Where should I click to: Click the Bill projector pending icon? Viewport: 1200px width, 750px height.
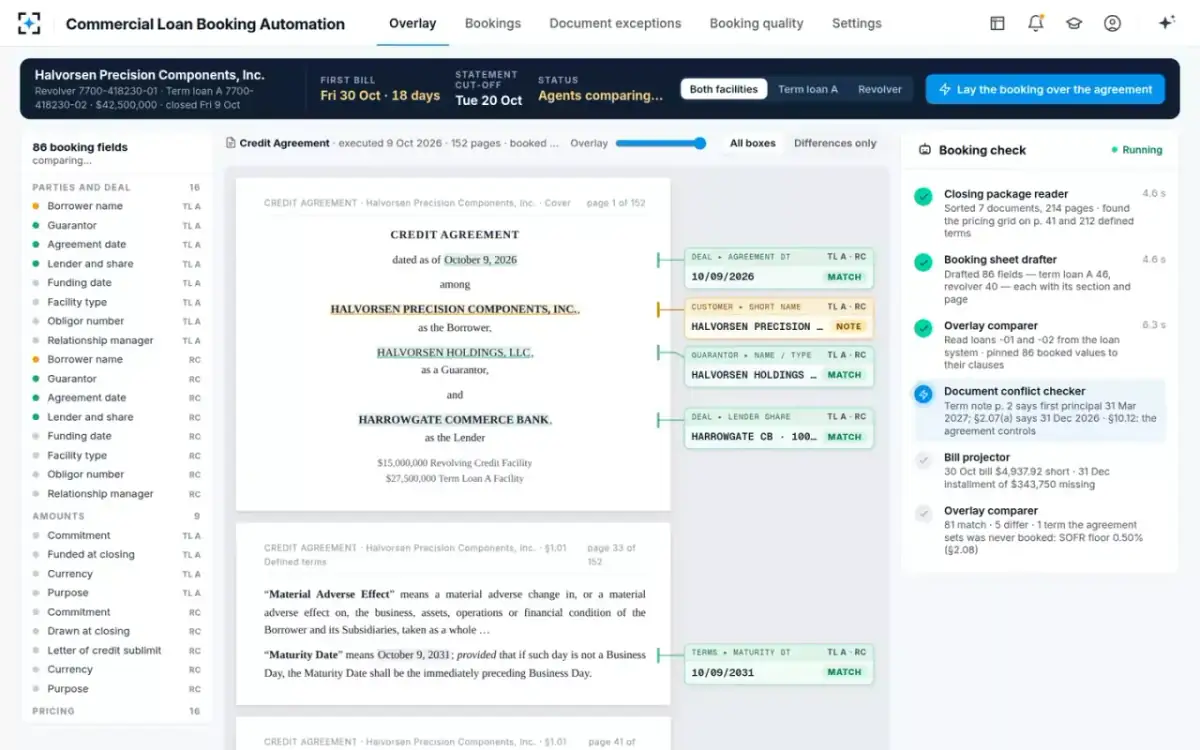tap(924, 460)
